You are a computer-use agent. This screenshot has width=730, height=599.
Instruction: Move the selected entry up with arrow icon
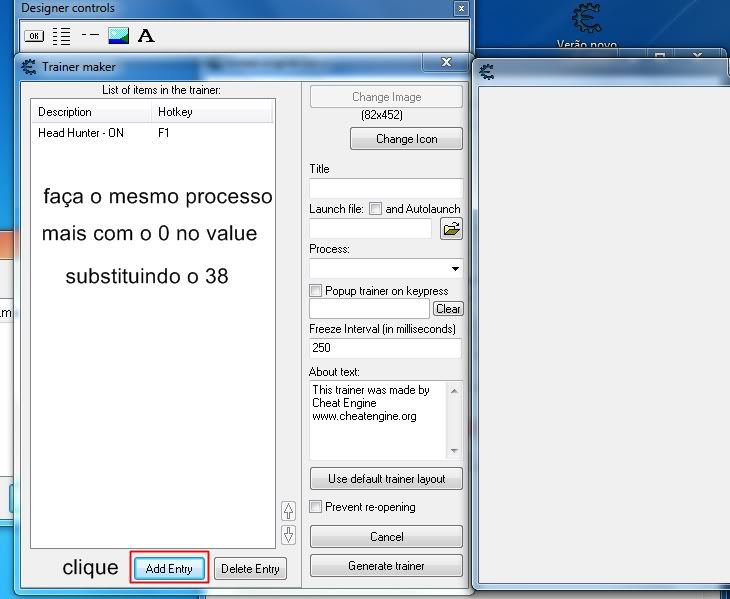click(289, 510)
